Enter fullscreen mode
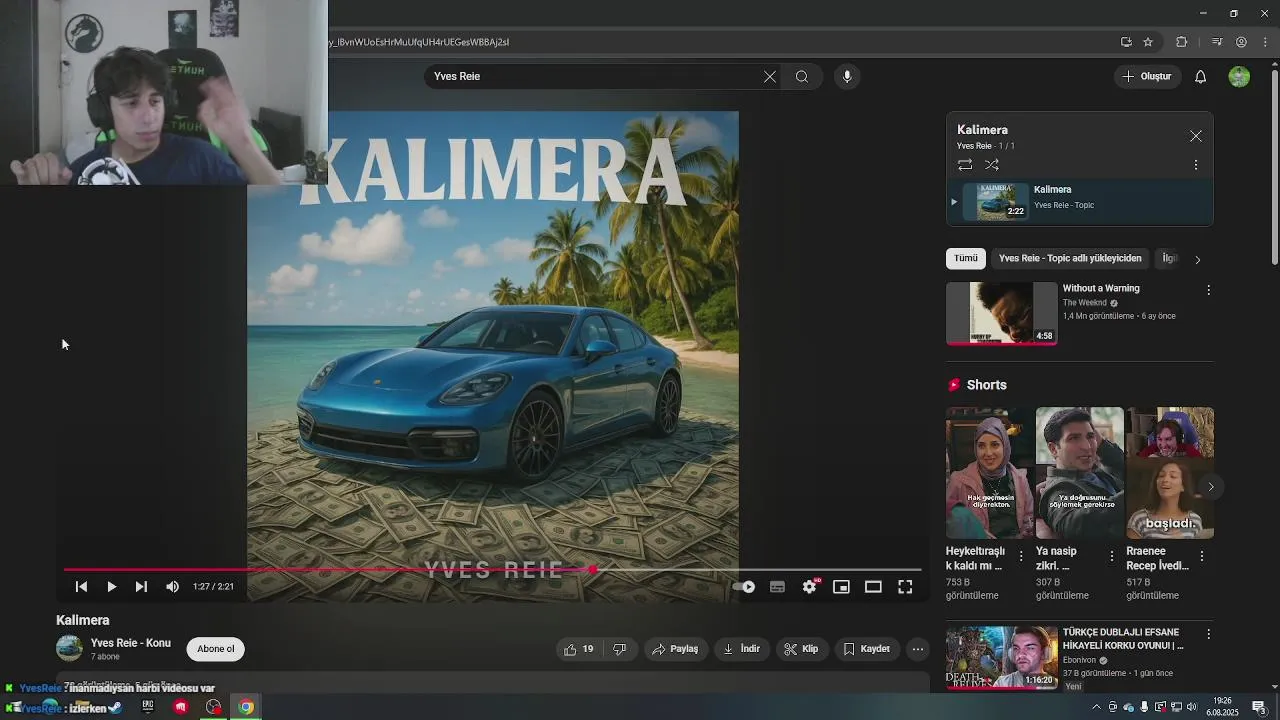The height and width of the screenshot is (720, 1280). 905,587
